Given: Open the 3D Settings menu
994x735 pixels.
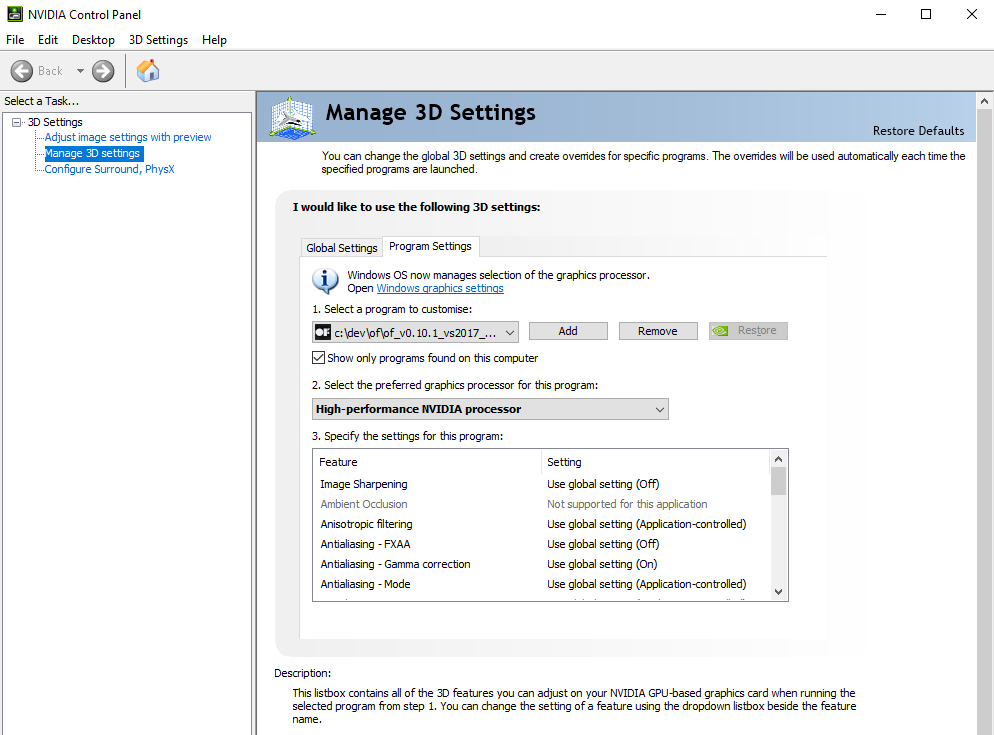Looking at the screenshot, I should point(158,40).
